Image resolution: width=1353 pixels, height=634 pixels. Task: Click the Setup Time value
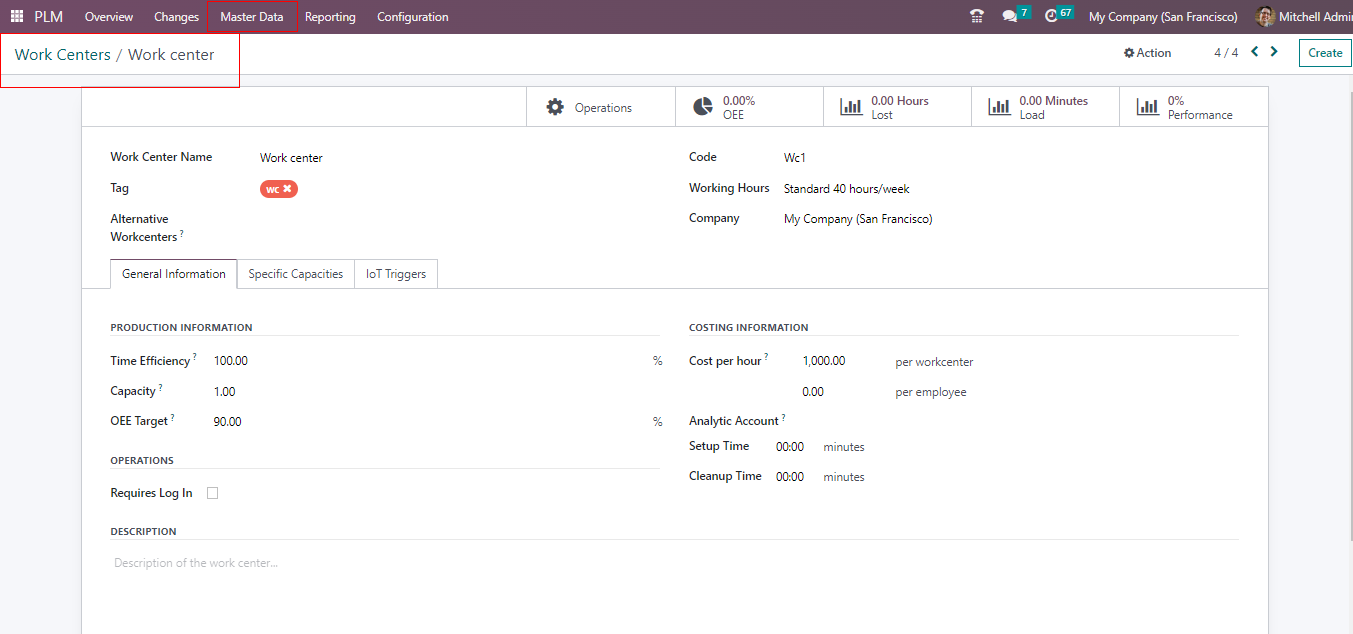(790, 447)
